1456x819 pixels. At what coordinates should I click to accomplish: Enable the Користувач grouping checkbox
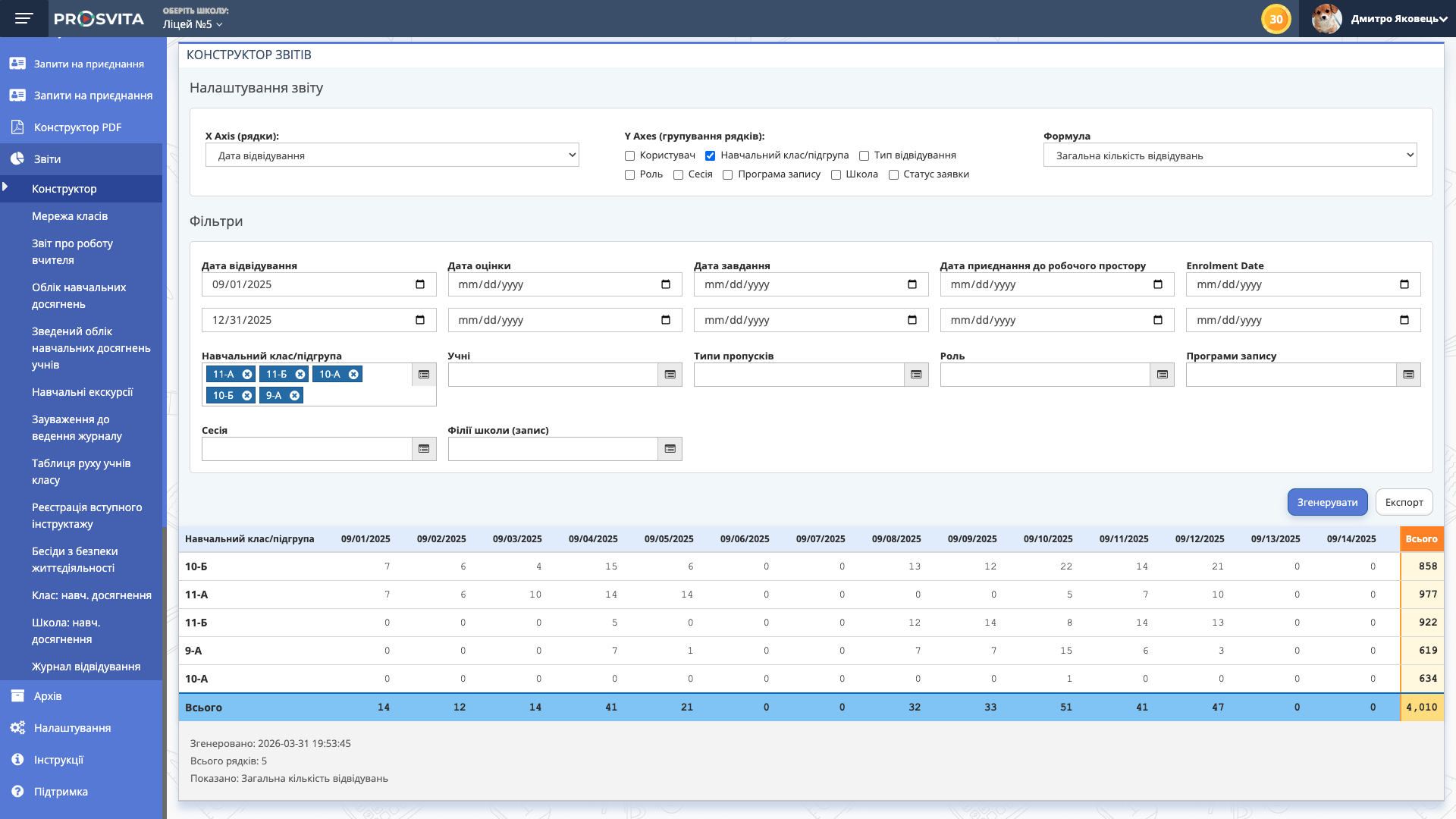pos(629,155)
